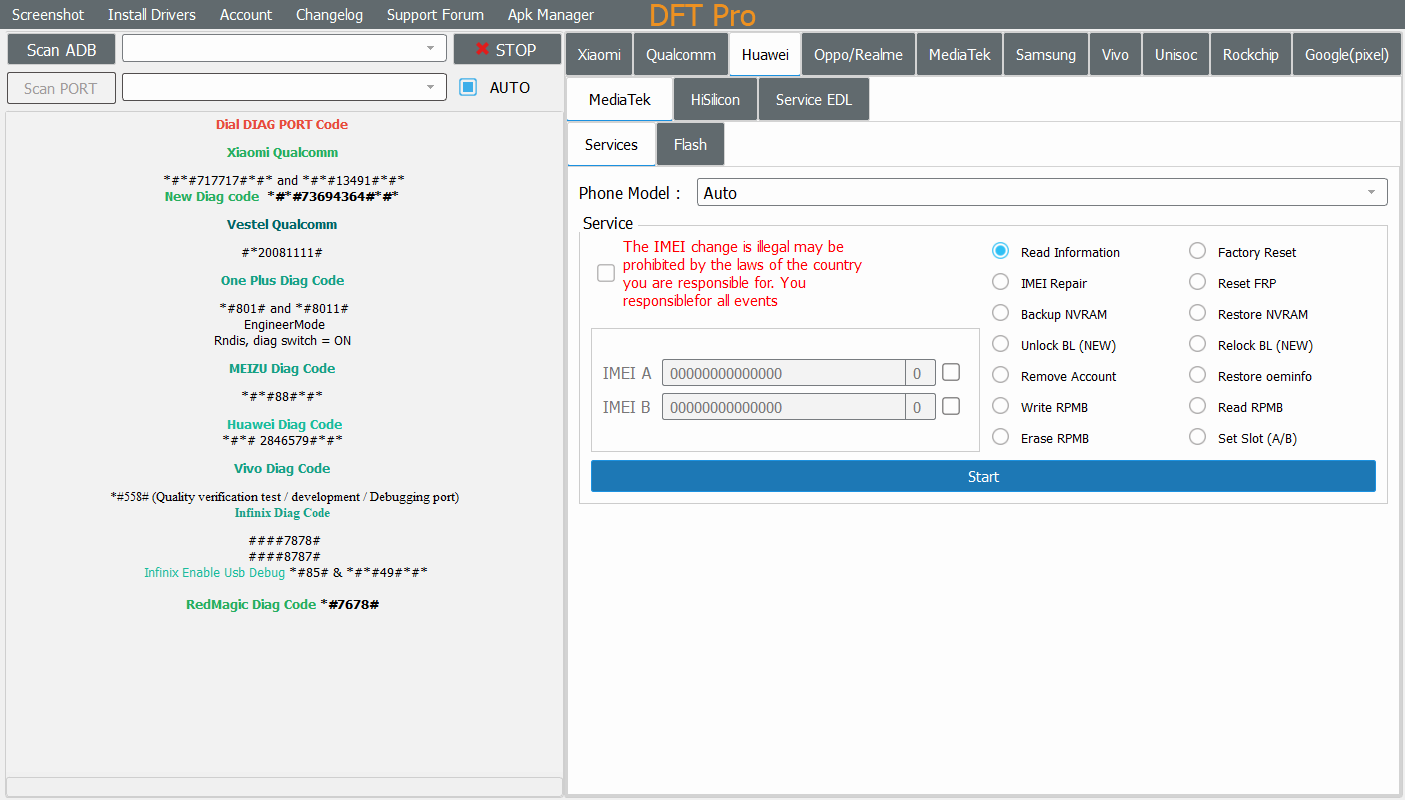Click the STOP button with red X
Viewport: 1405px width, 800px height.
click(508, 50)
